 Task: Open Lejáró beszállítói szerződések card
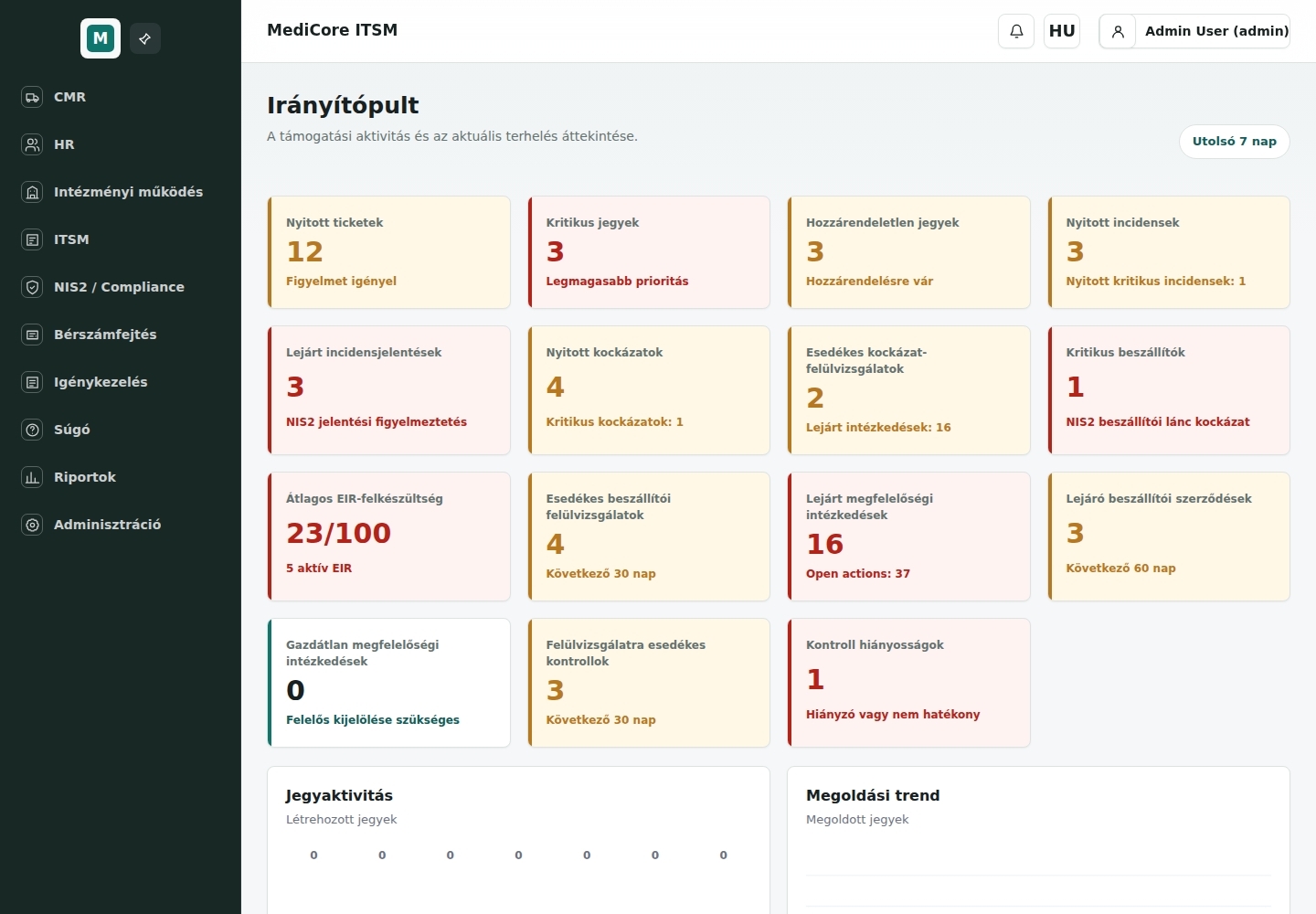(1169, 537)
